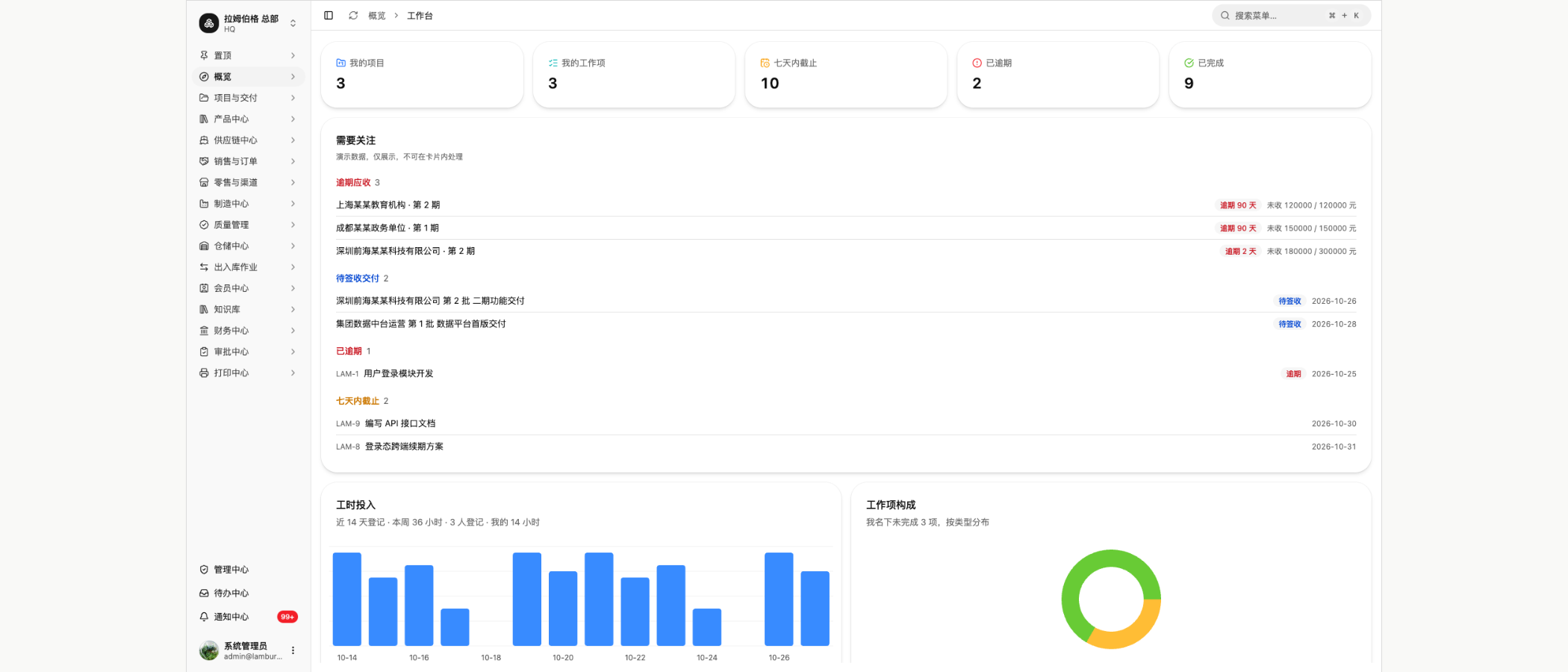Image resolution: width=1568 pixels, height=672 pixels.
Task: Click the 置顶 pin icon
Action: 204,55
